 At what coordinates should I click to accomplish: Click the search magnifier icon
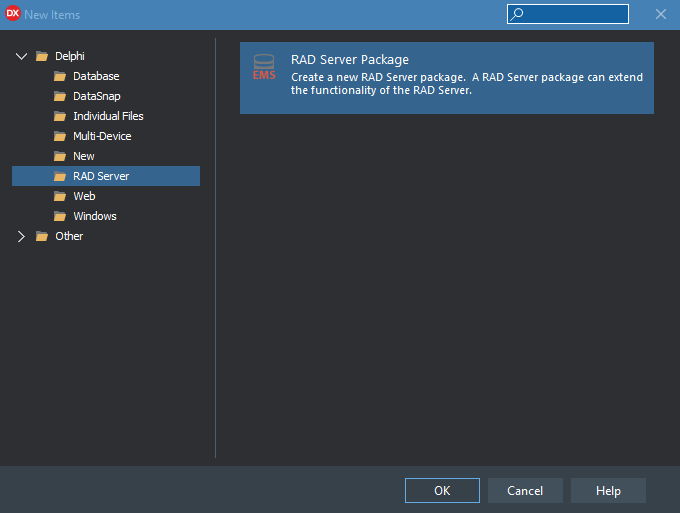click(517, 14)
